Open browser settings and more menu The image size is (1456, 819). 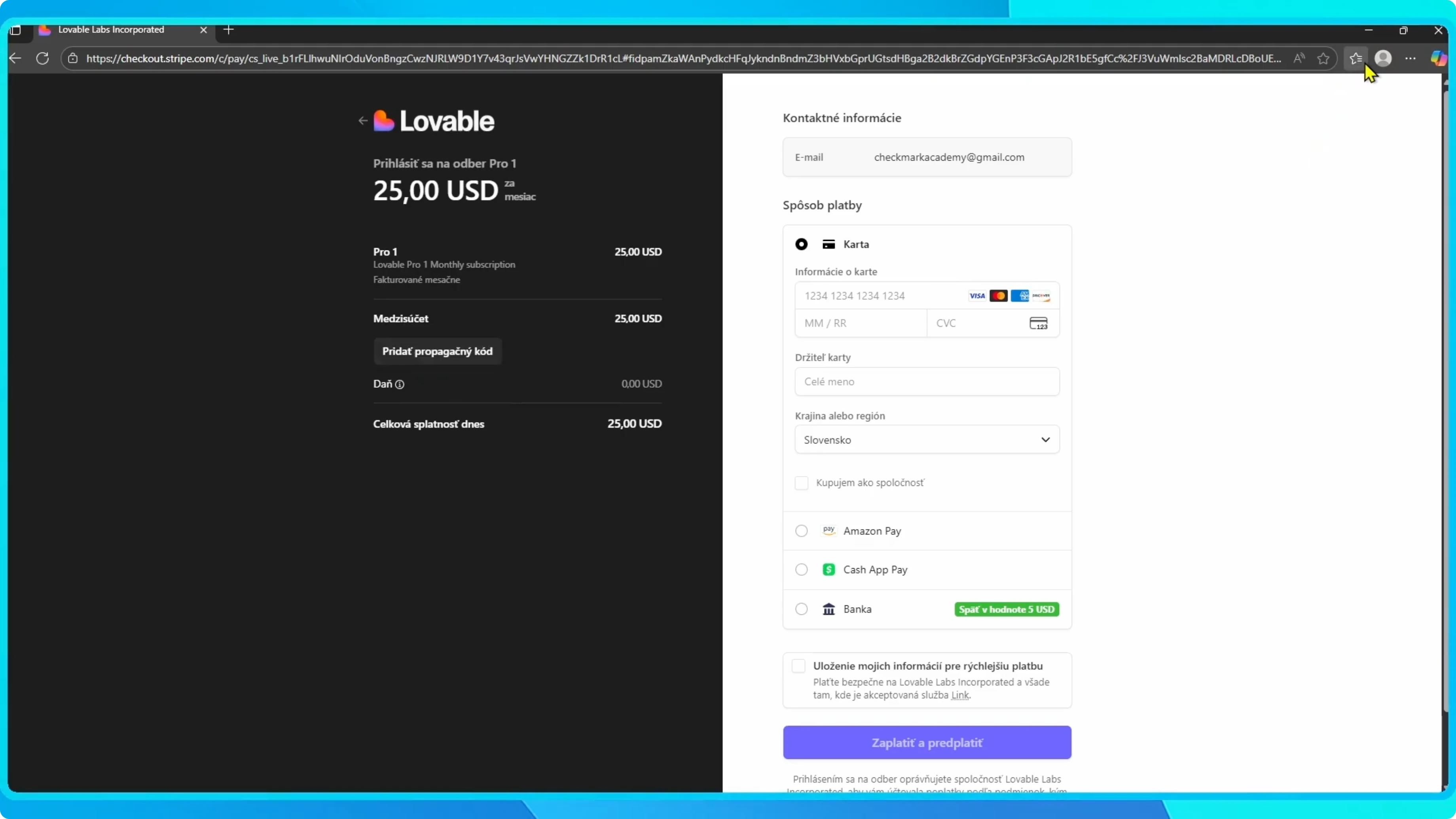click(1411, 58)
